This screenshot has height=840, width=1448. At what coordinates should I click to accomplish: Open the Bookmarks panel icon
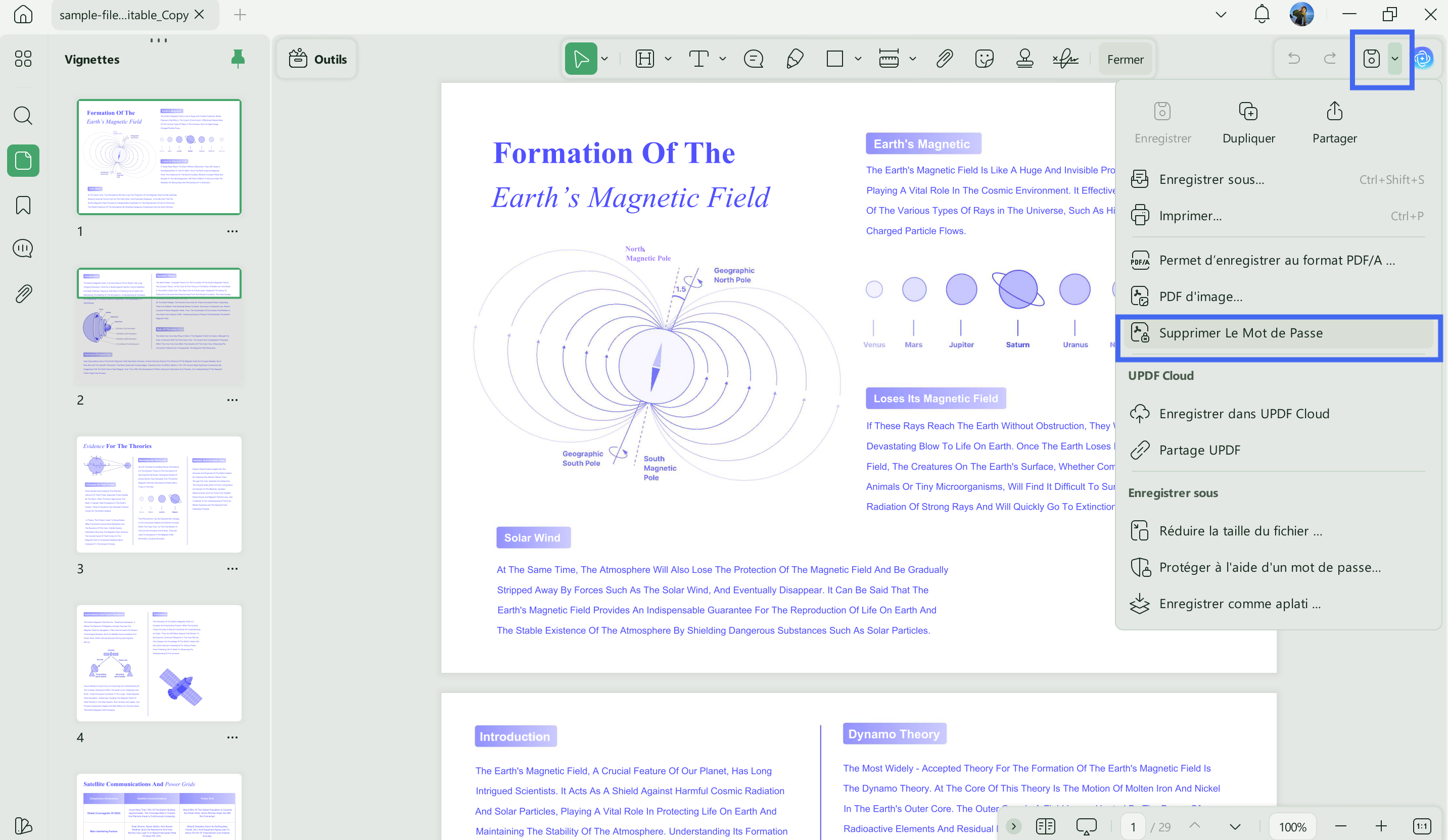[x=23, y=205]
